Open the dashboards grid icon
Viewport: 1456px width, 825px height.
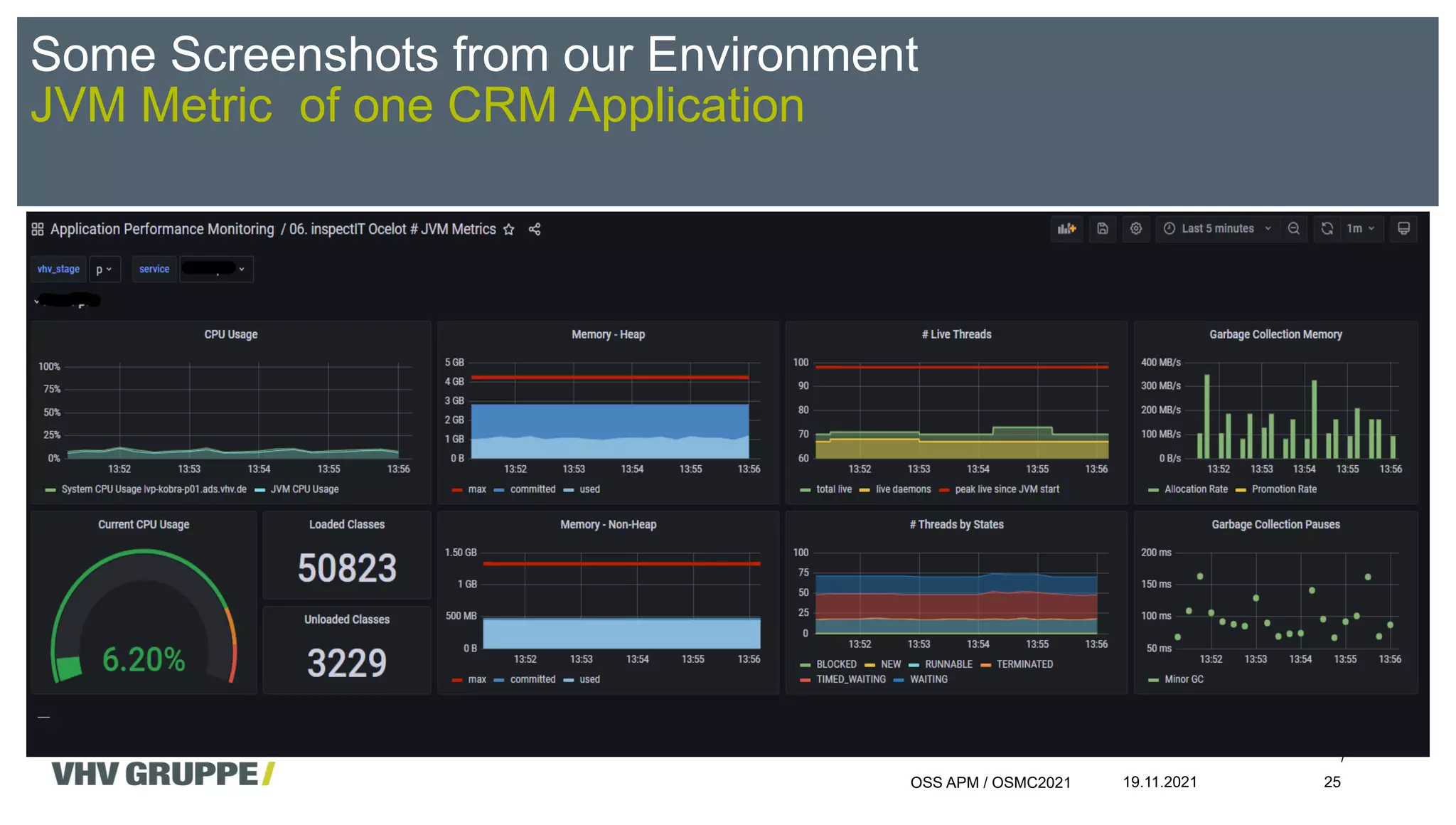pyautogui.click(x=38, y=229)
